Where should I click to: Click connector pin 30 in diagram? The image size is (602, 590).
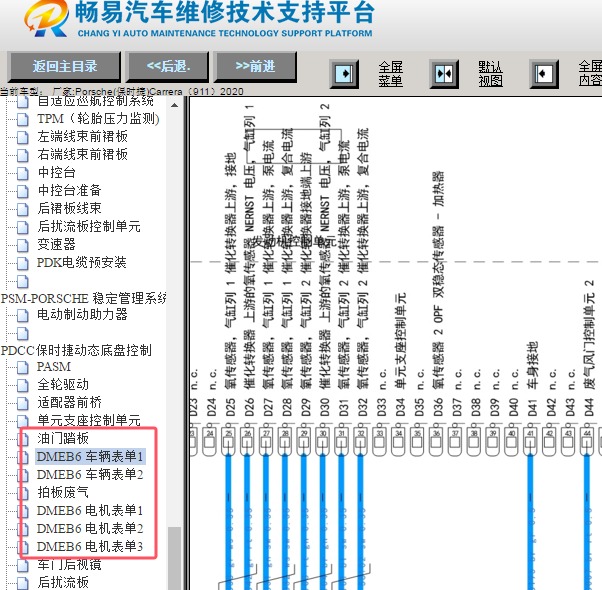tap(323, 440)
